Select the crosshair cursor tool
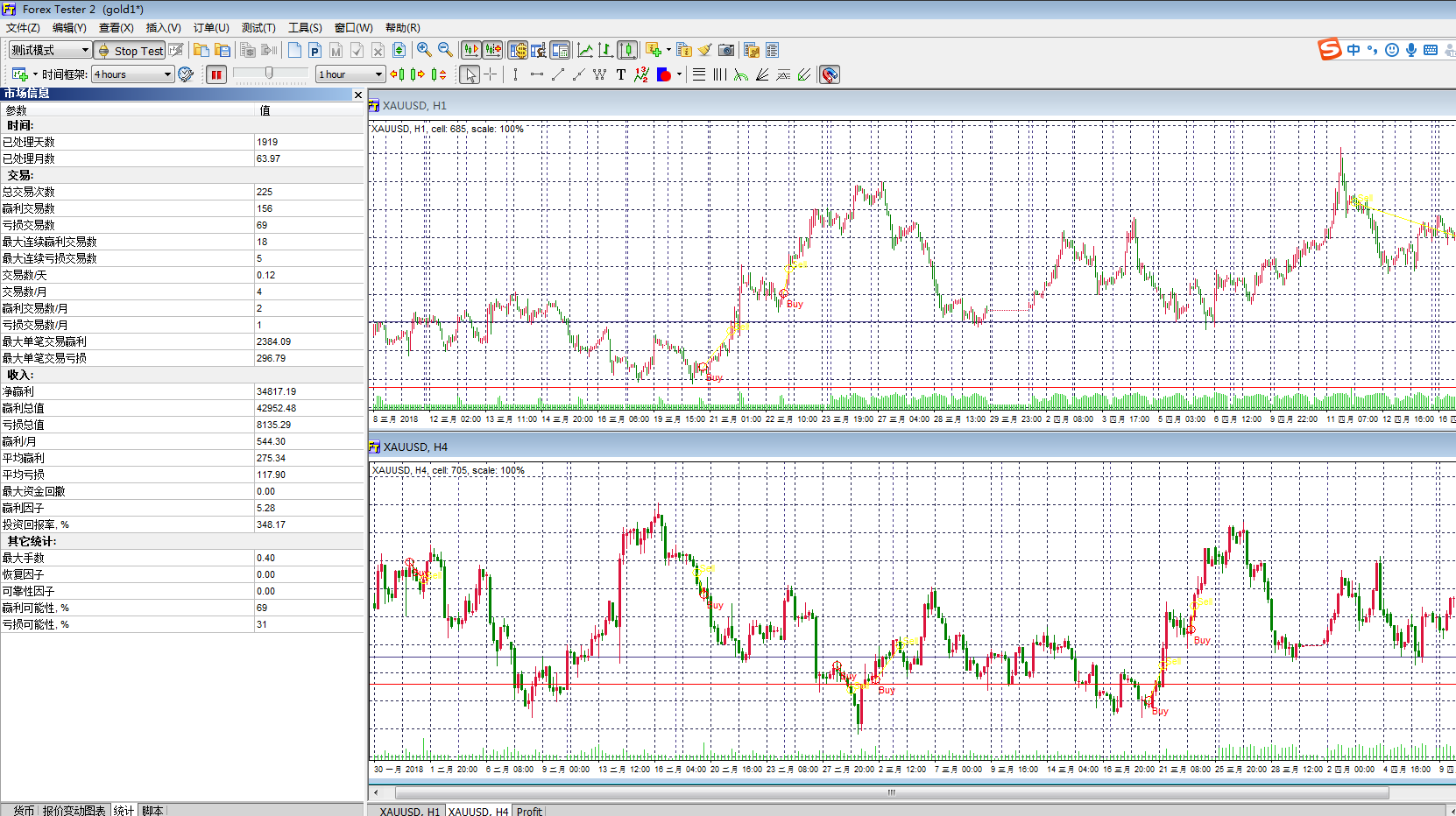The height and width of the screenshot is (816, 1456). (x=491, y=74)
